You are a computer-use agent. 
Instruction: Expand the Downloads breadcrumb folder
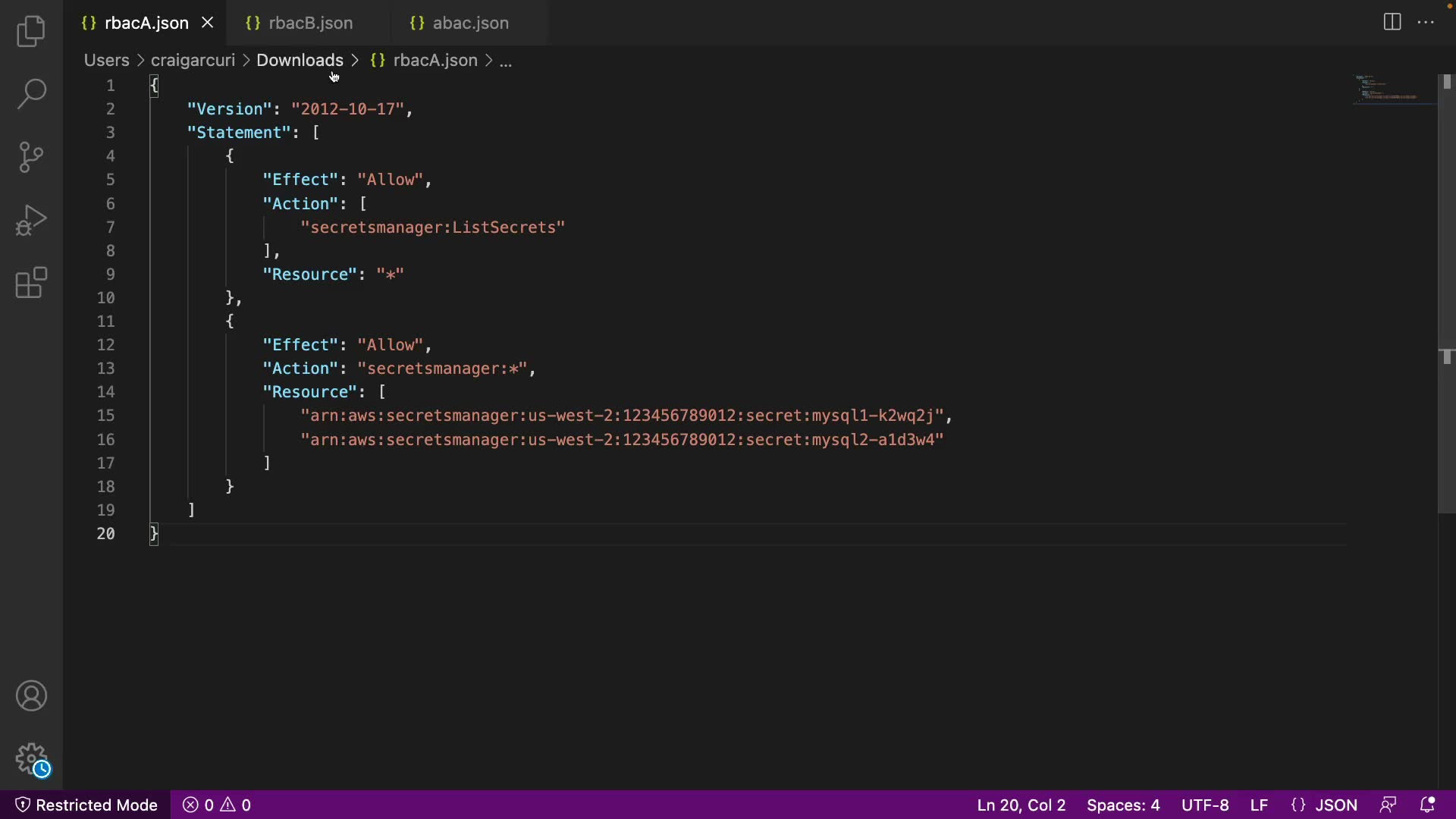coord(300,60)
